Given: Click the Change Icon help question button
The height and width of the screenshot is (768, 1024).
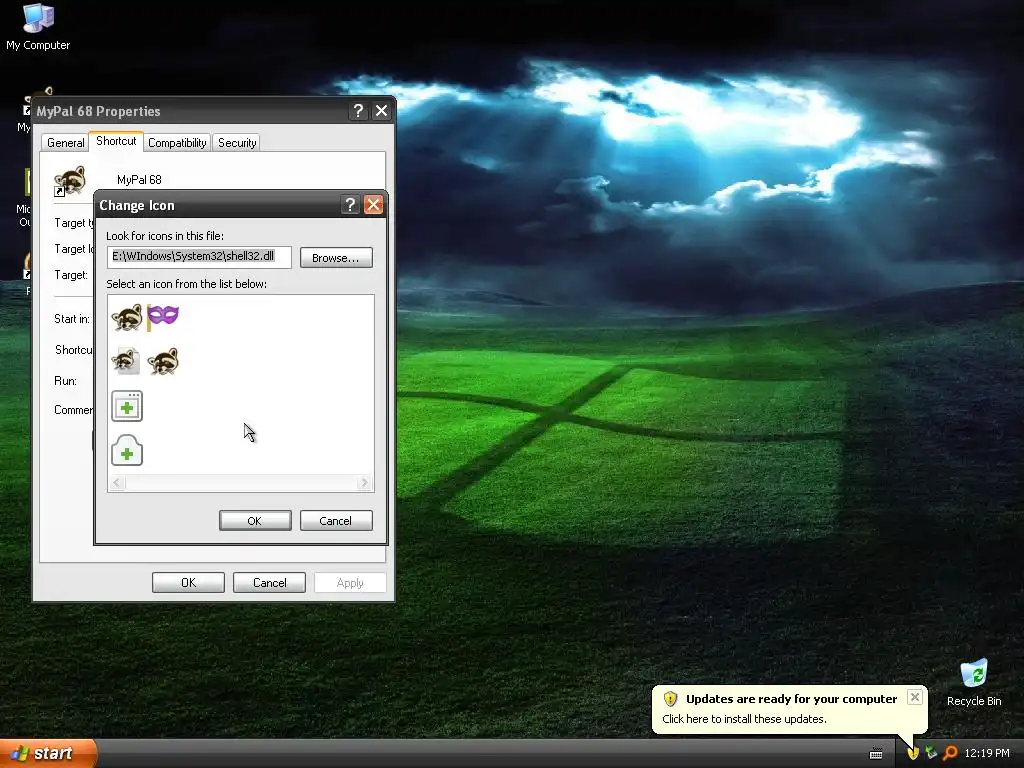Looking at the screenshot, I should tap(350, 205).
